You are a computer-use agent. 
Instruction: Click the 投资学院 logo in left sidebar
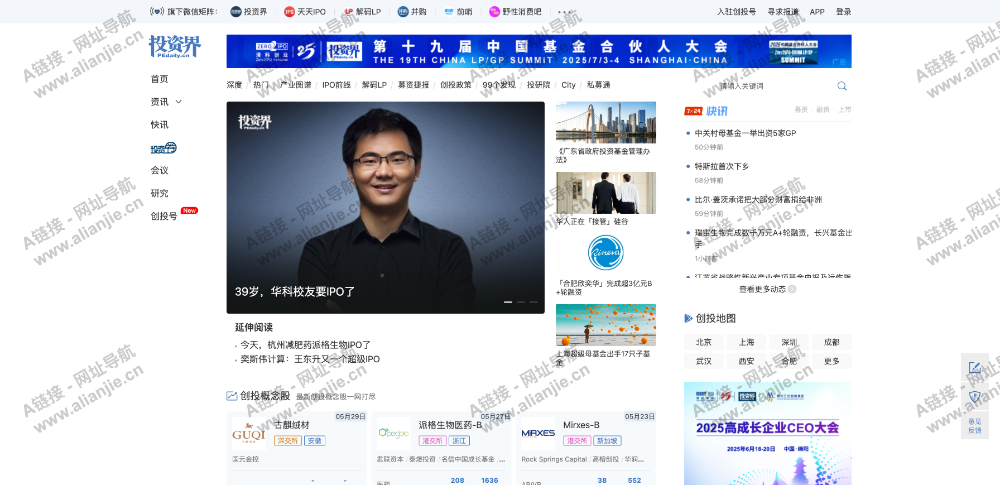(x=163, y=148)
